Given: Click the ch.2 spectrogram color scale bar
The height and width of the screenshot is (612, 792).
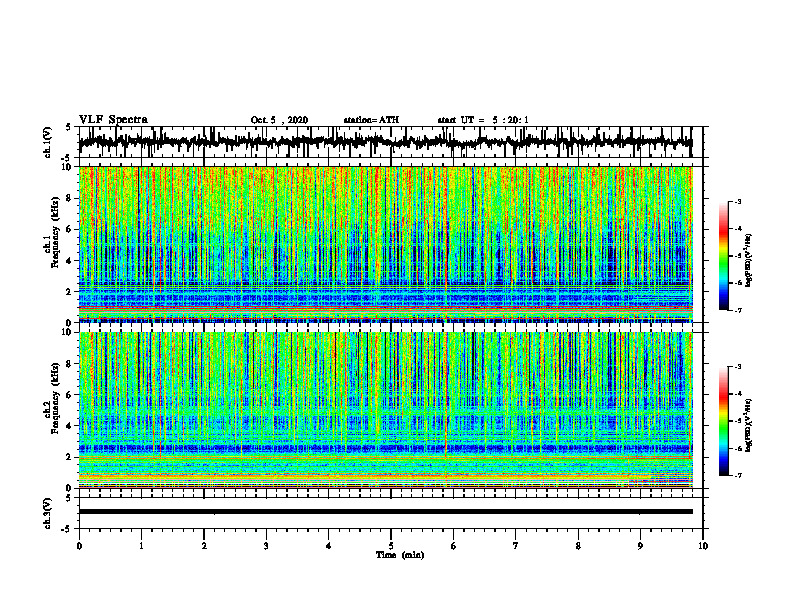Looking at the screenshot, I should (x=723, y=421).
